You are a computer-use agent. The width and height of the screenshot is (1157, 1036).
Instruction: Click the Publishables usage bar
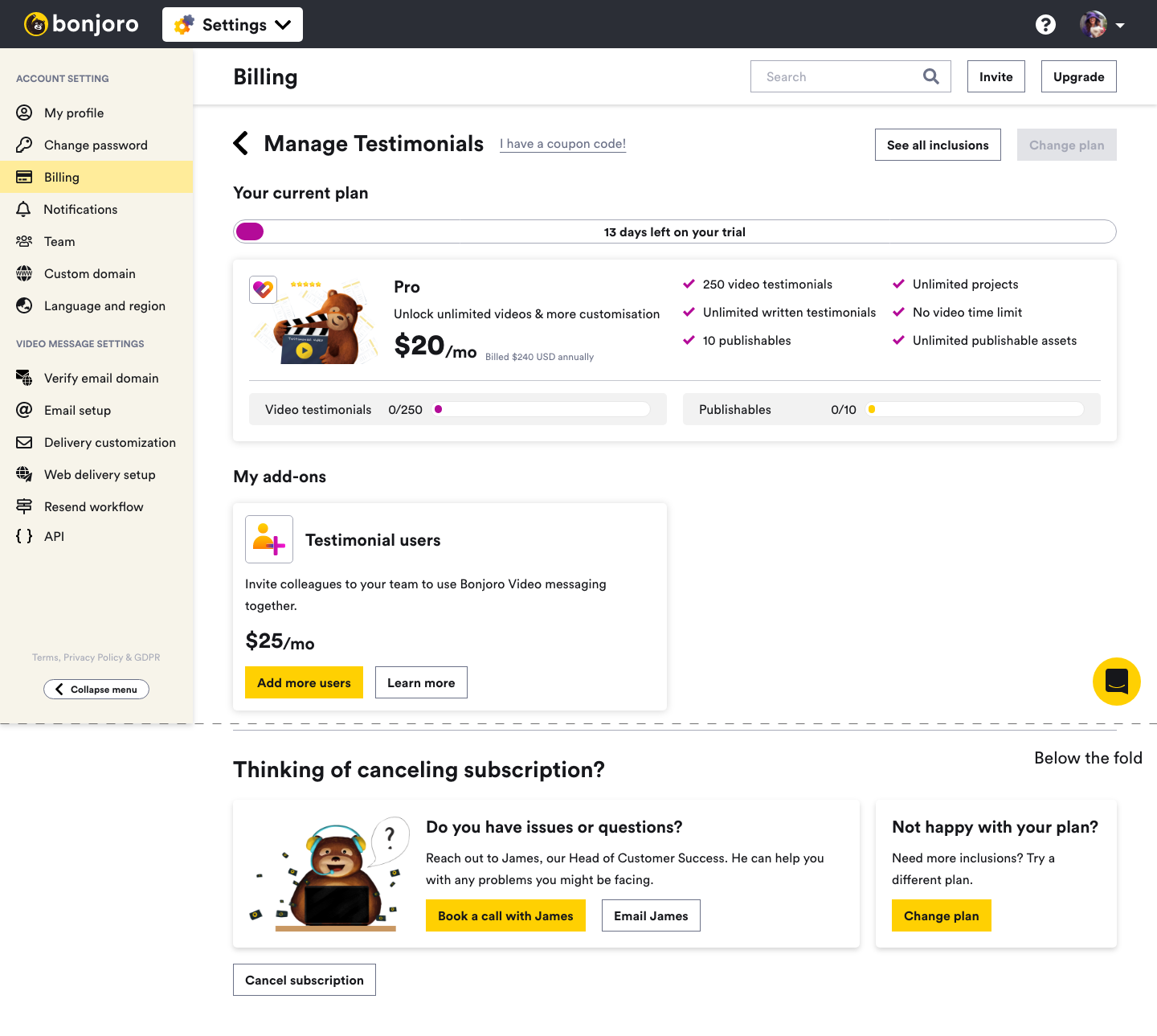975,409
